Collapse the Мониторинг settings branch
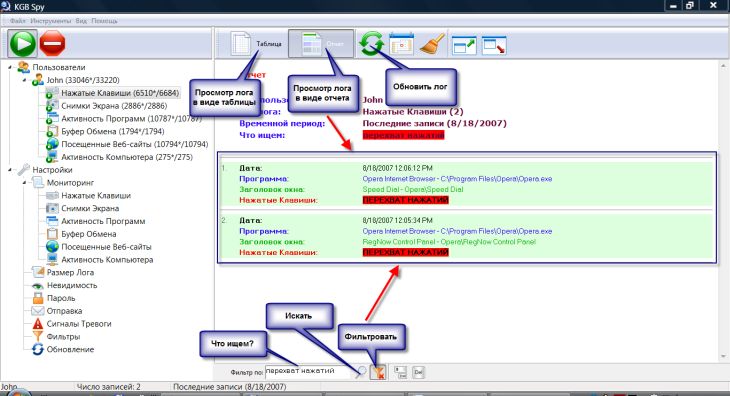The image size is (730, 396). tap(25, 182)
